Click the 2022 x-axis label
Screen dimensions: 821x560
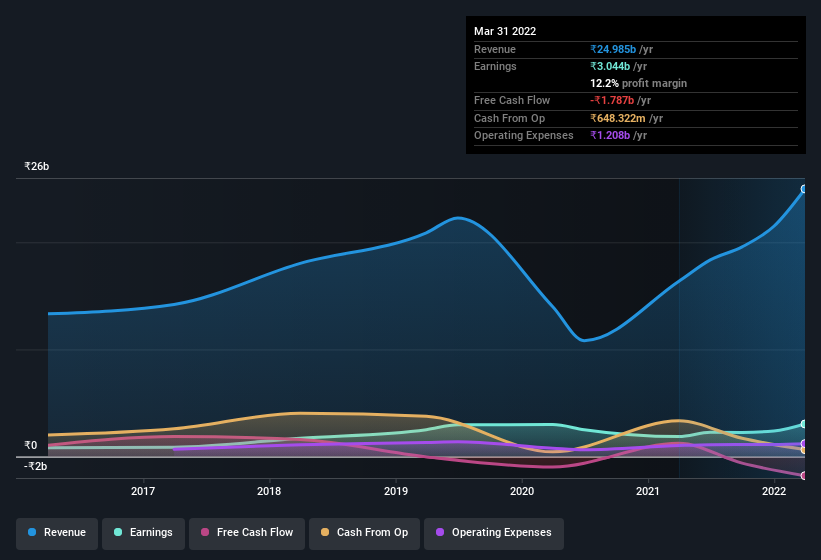click(x=774, y=491)
